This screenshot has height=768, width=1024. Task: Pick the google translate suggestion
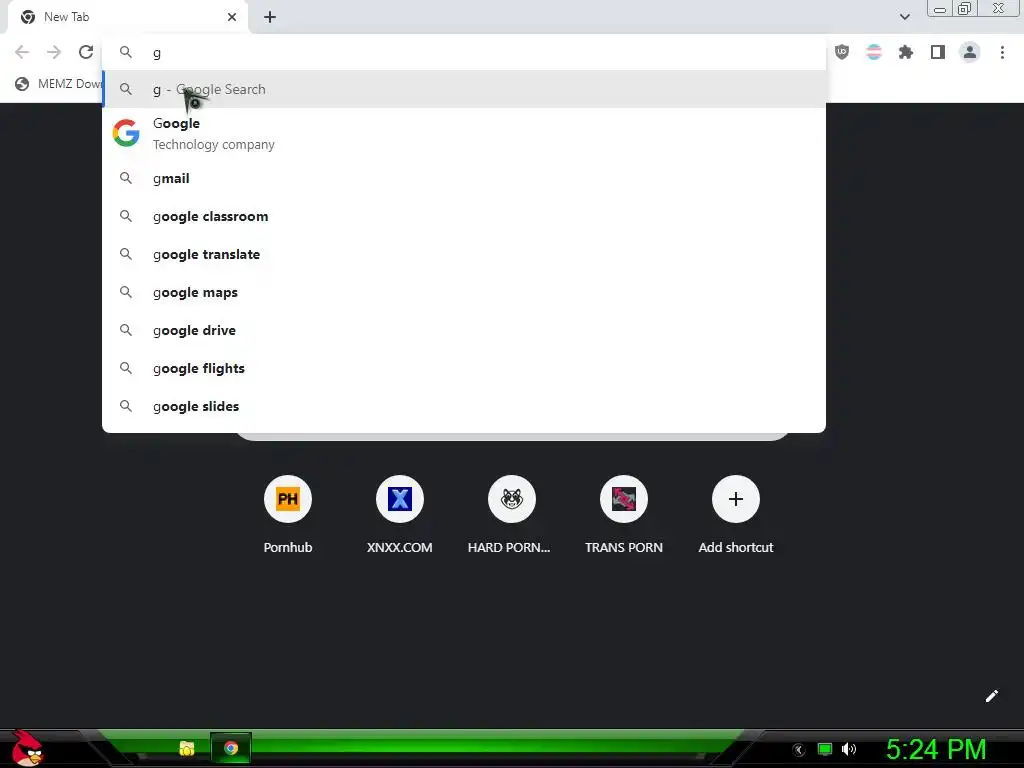pyautogui.click(x=464, y=254)
